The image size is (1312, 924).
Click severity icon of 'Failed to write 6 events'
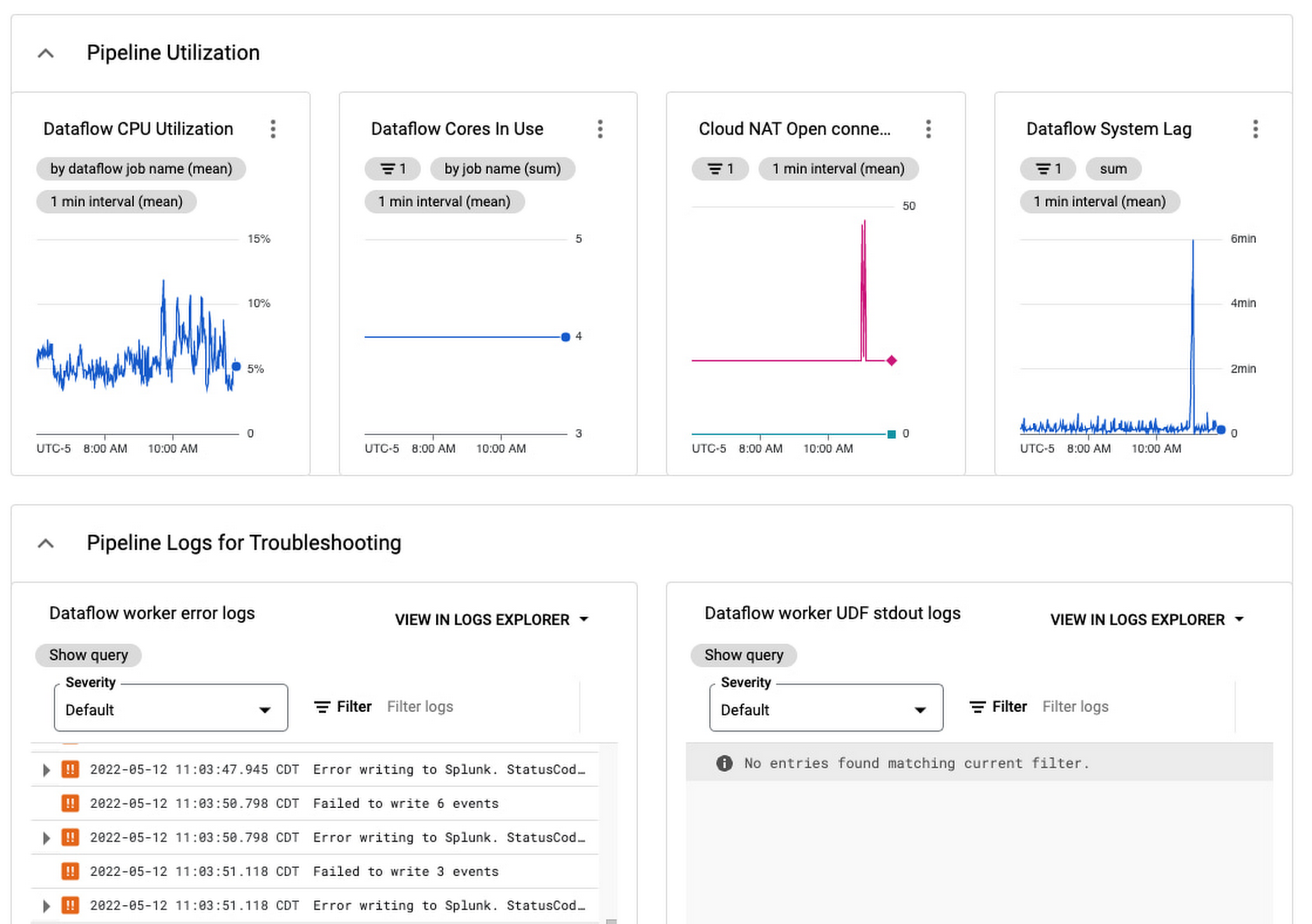pos(70,804)
